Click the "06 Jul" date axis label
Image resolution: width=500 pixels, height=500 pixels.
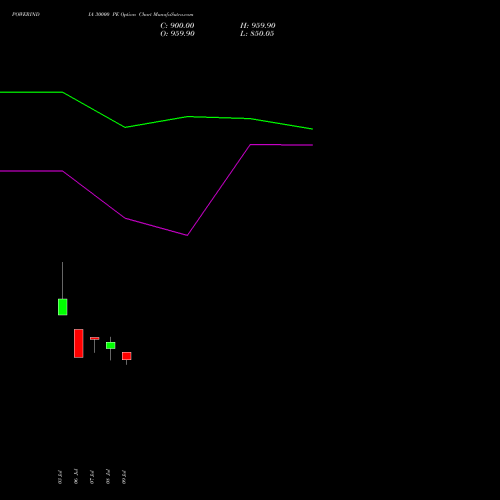tap(76, 477)
